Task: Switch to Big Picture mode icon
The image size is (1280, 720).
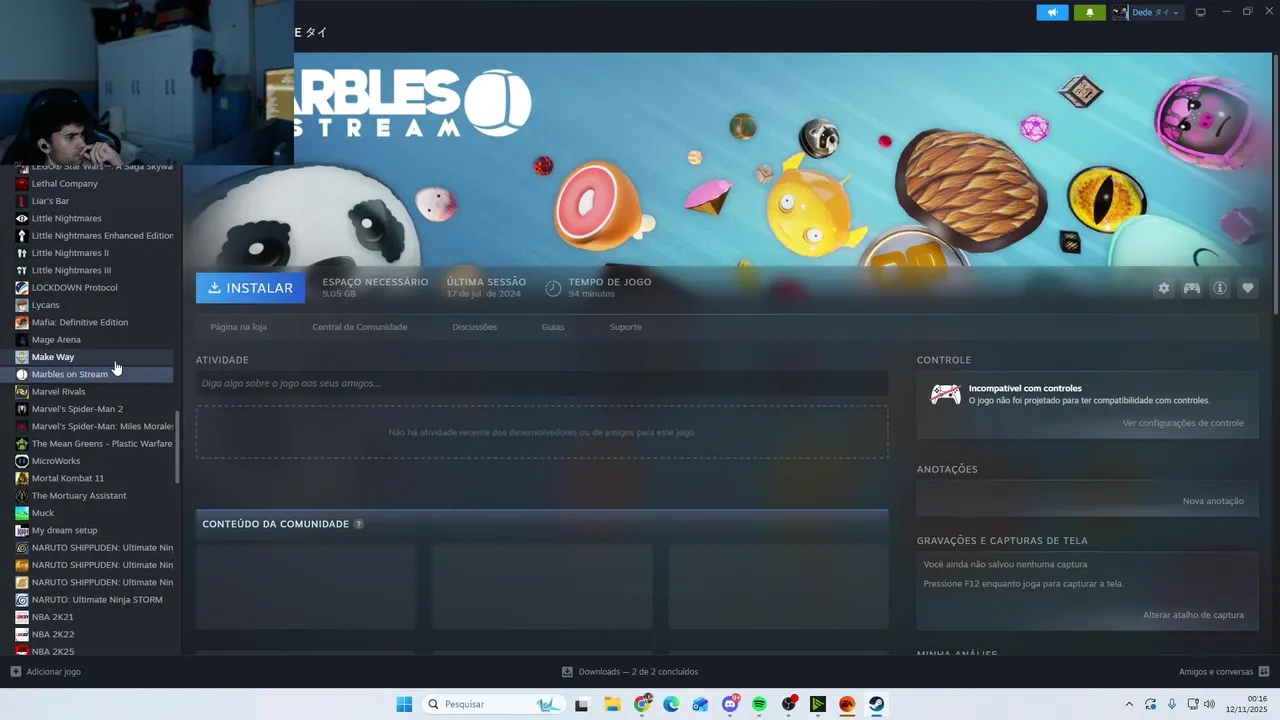Action: tap(1201, 12)
